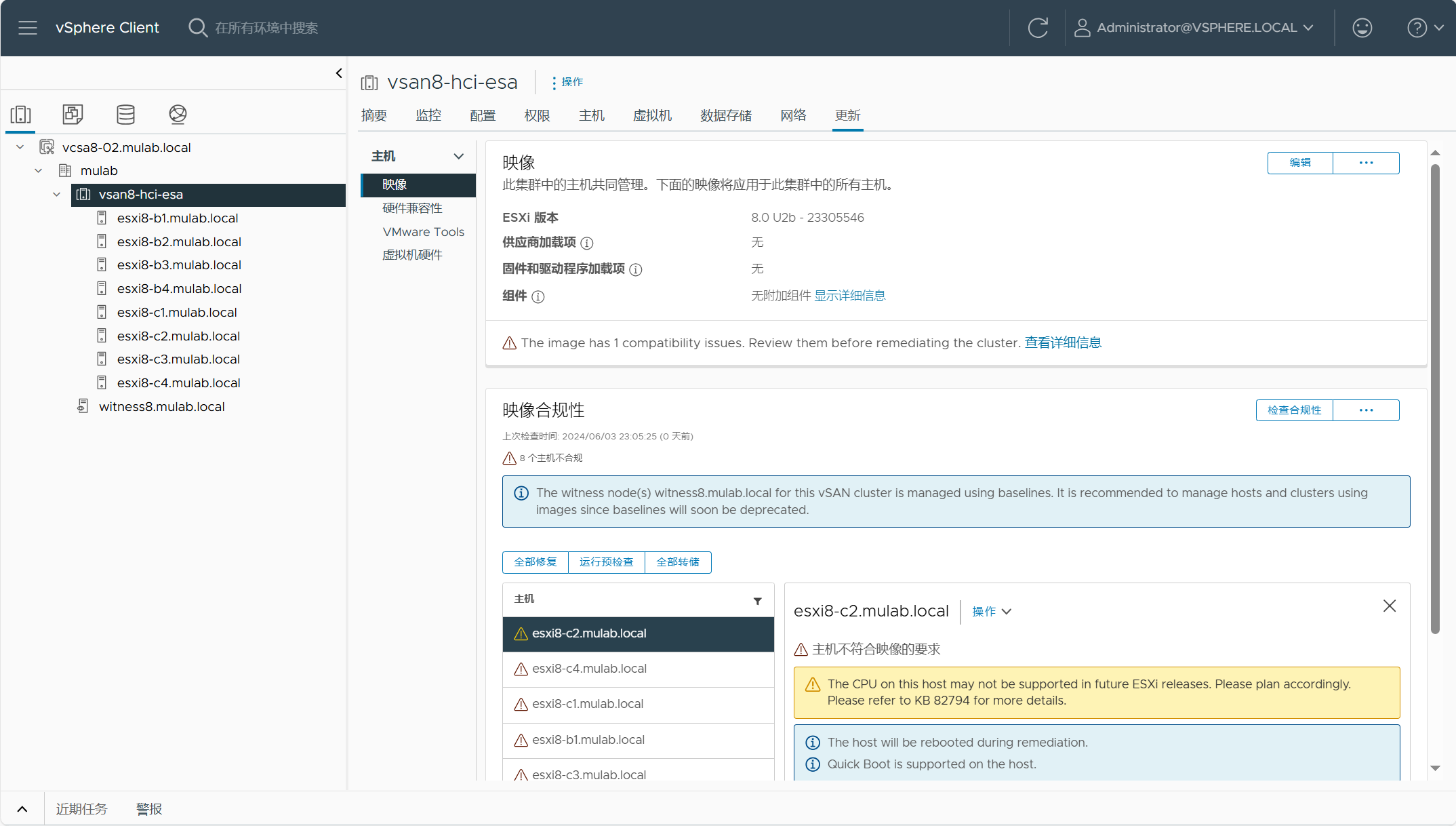Viewport: 1456px width, 826px height.
Task: Select esxi8-b2.mulab.local in inventory tree
Action: click(179, 241)
